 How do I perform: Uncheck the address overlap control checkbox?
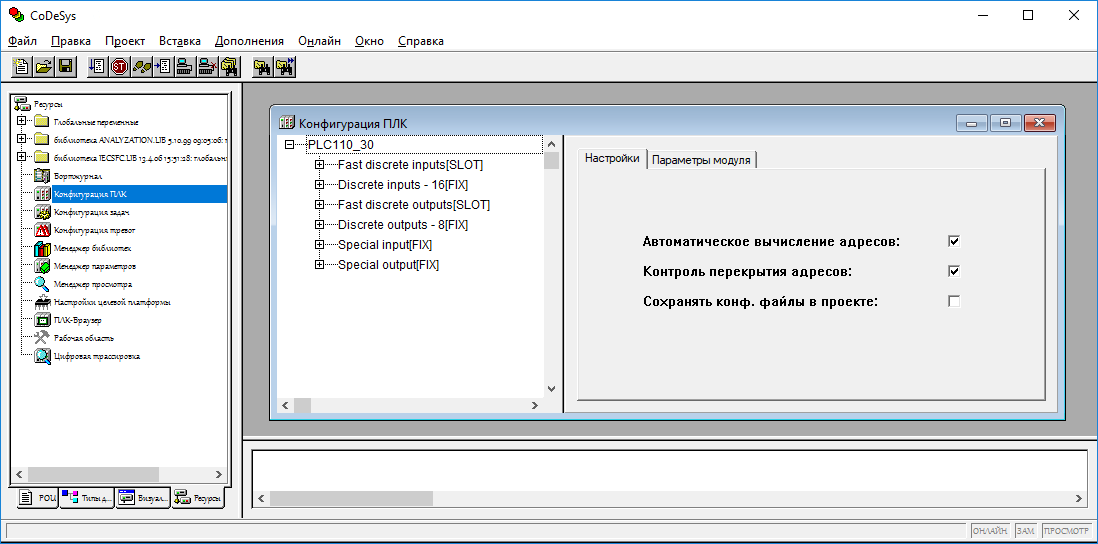coord(953,271)
